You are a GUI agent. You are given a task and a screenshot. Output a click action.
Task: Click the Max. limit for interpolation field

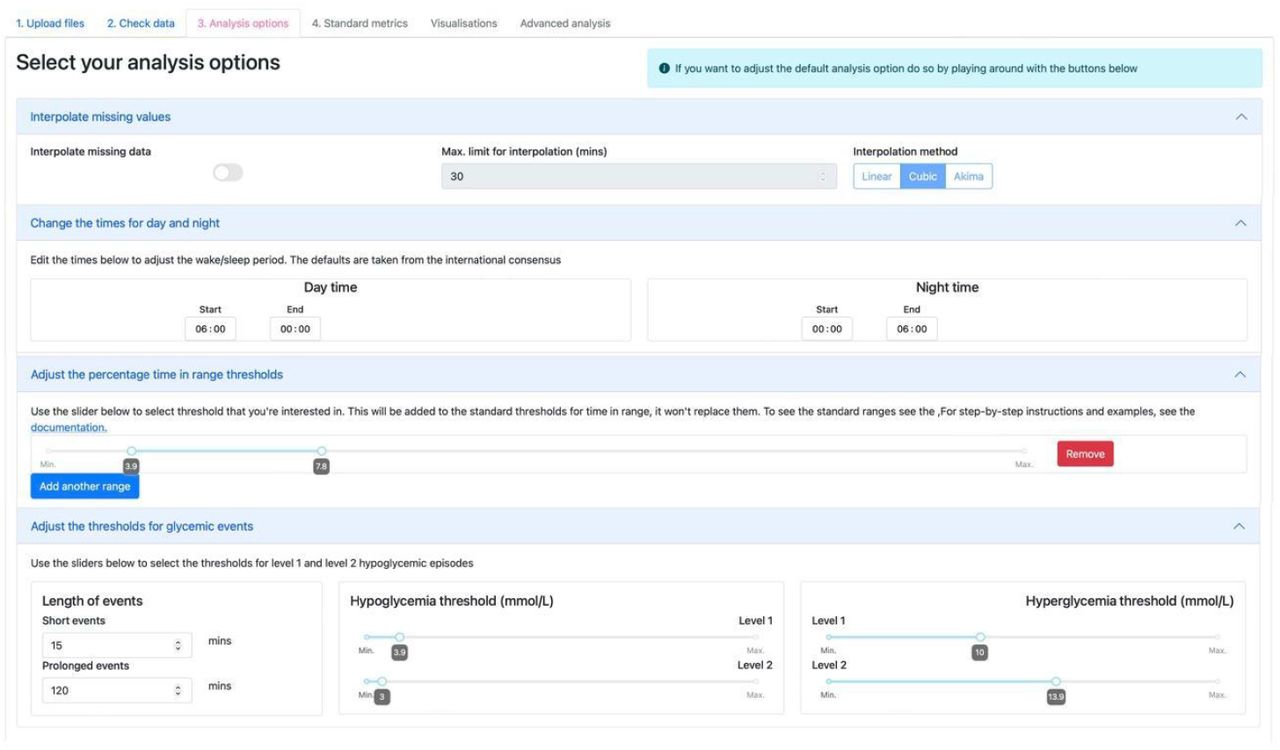640,177
